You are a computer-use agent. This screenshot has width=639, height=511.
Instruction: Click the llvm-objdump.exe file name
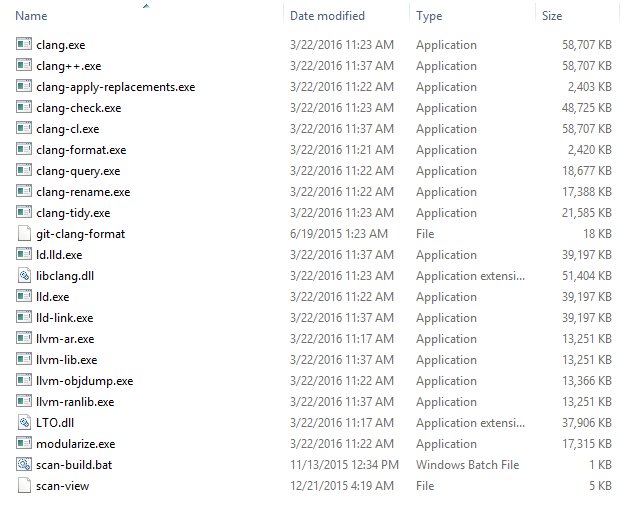(85, 381)
